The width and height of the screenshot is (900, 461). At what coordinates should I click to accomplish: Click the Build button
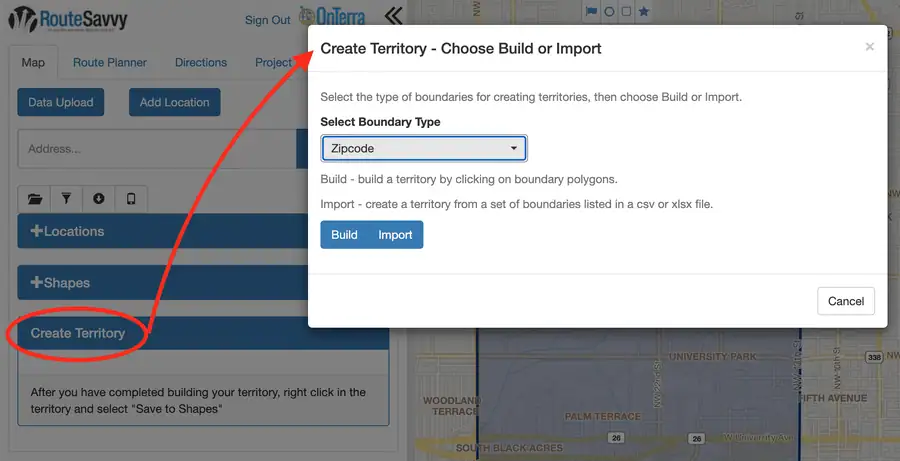[344, 235]
